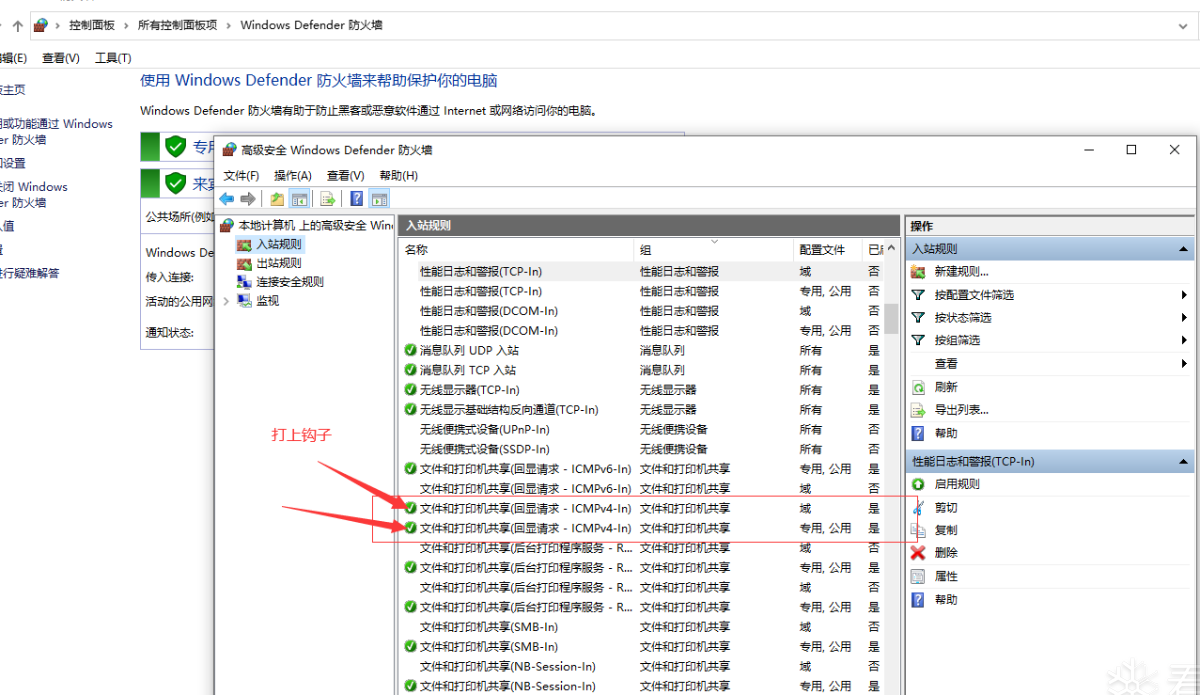The width and height of the screenshot is (1200, 695).
Task: Click 启用规则 in the actions pane
Action: pos(957,484)
